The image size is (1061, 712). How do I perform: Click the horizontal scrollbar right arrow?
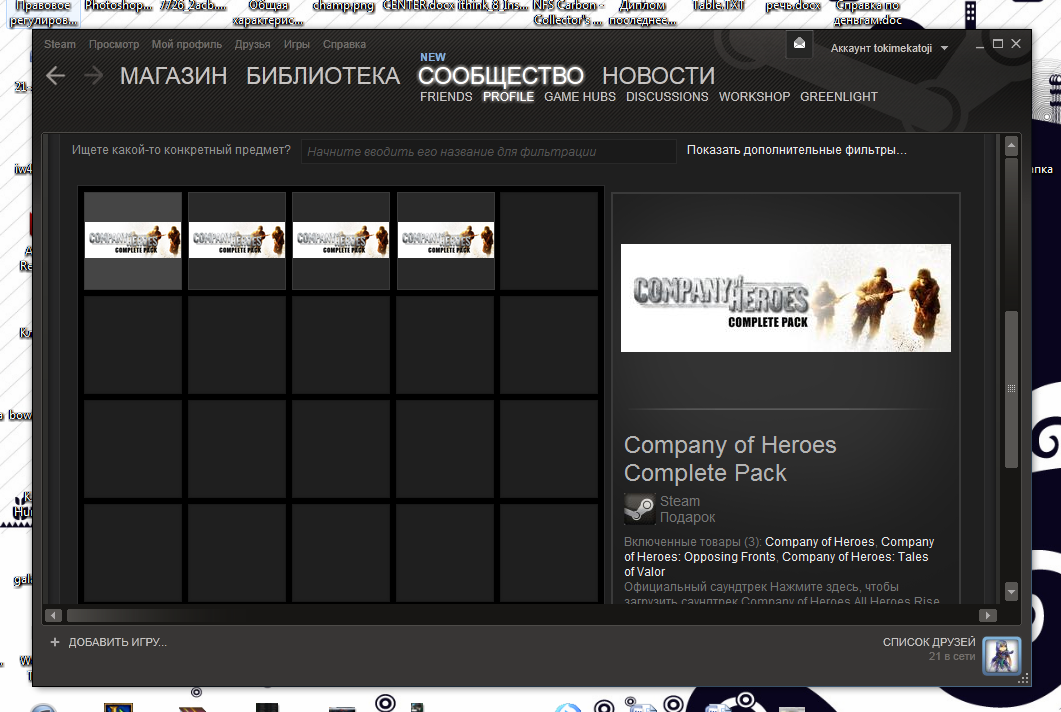click(x=988, y=615)
